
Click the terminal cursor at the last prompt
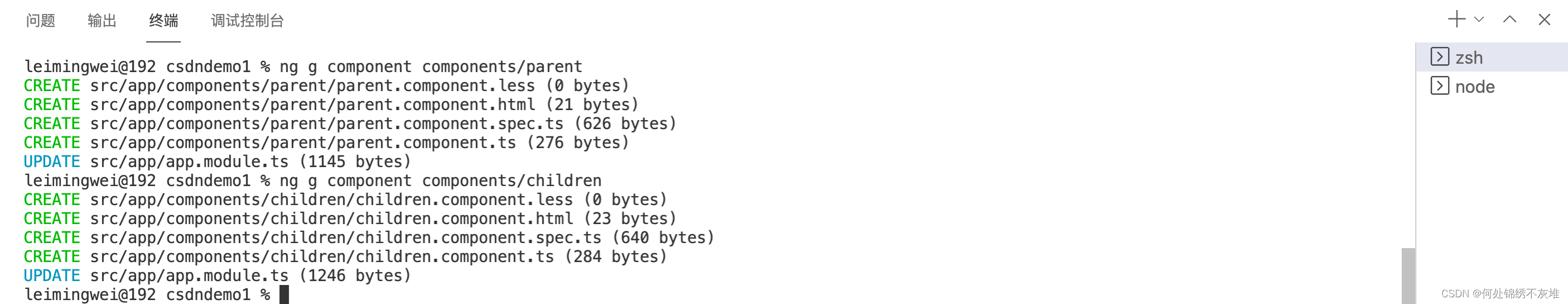click(284, 295)
